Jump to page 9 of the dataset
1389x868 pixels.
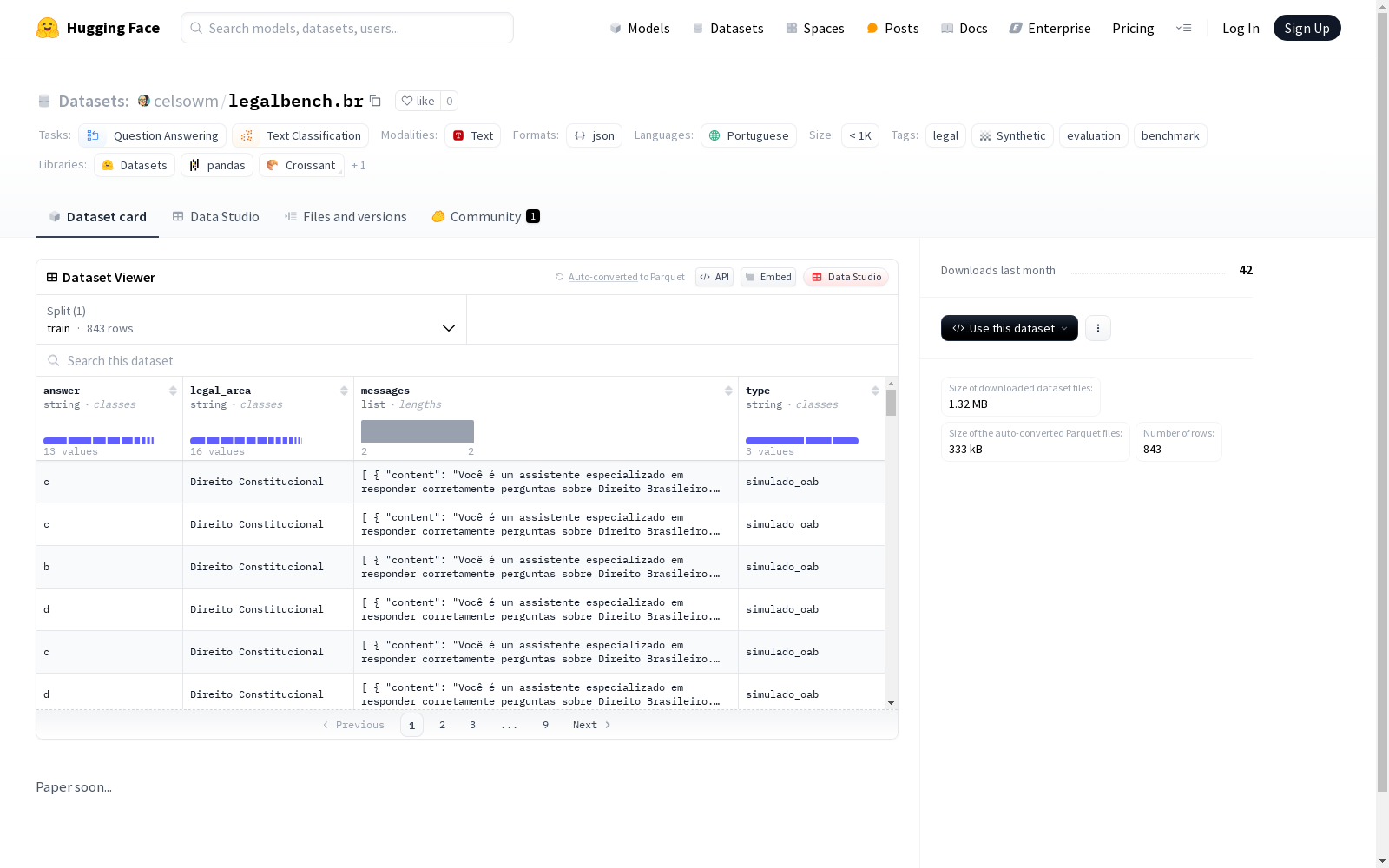pos(546,725)
